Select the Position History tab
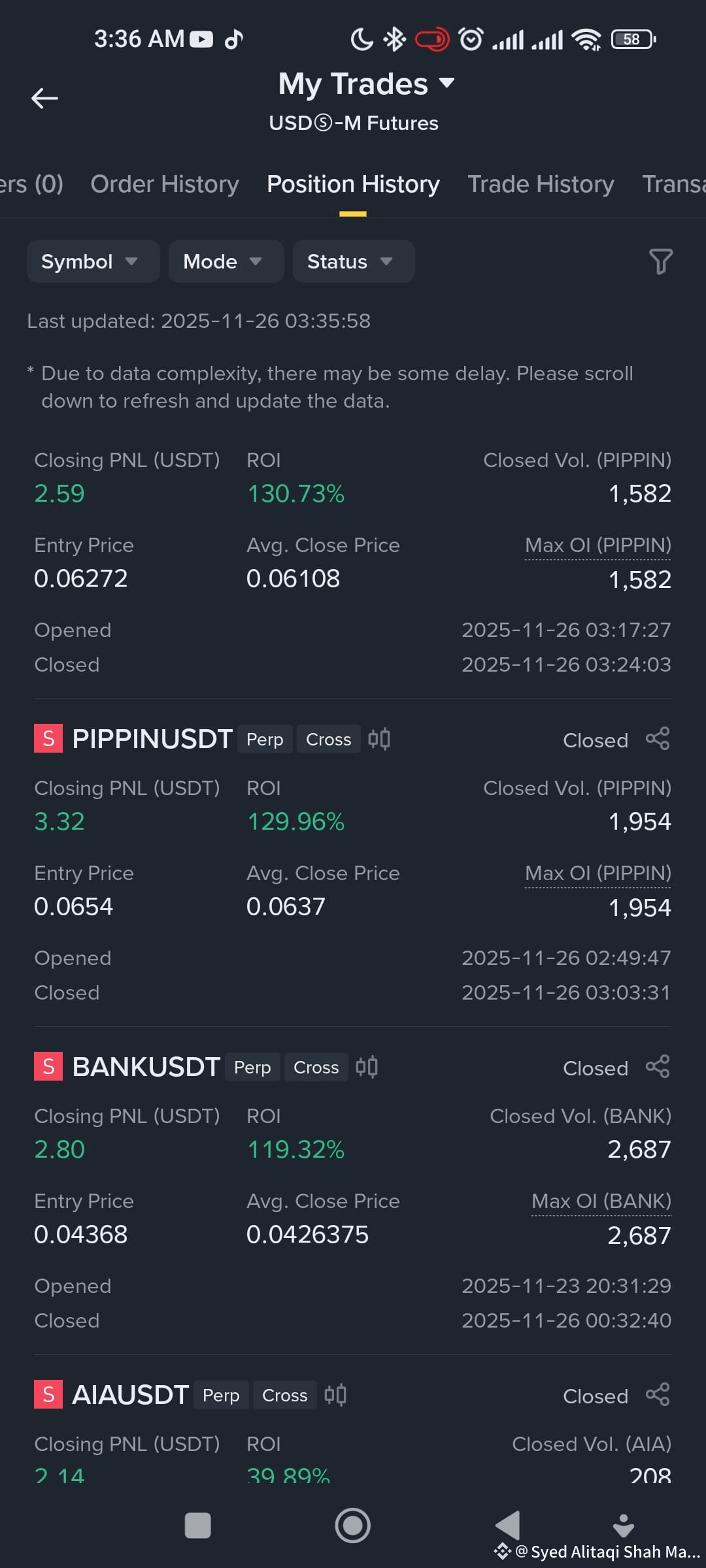Image resolution: width=706 pixels, height=1568 pixels. point(353,184)
